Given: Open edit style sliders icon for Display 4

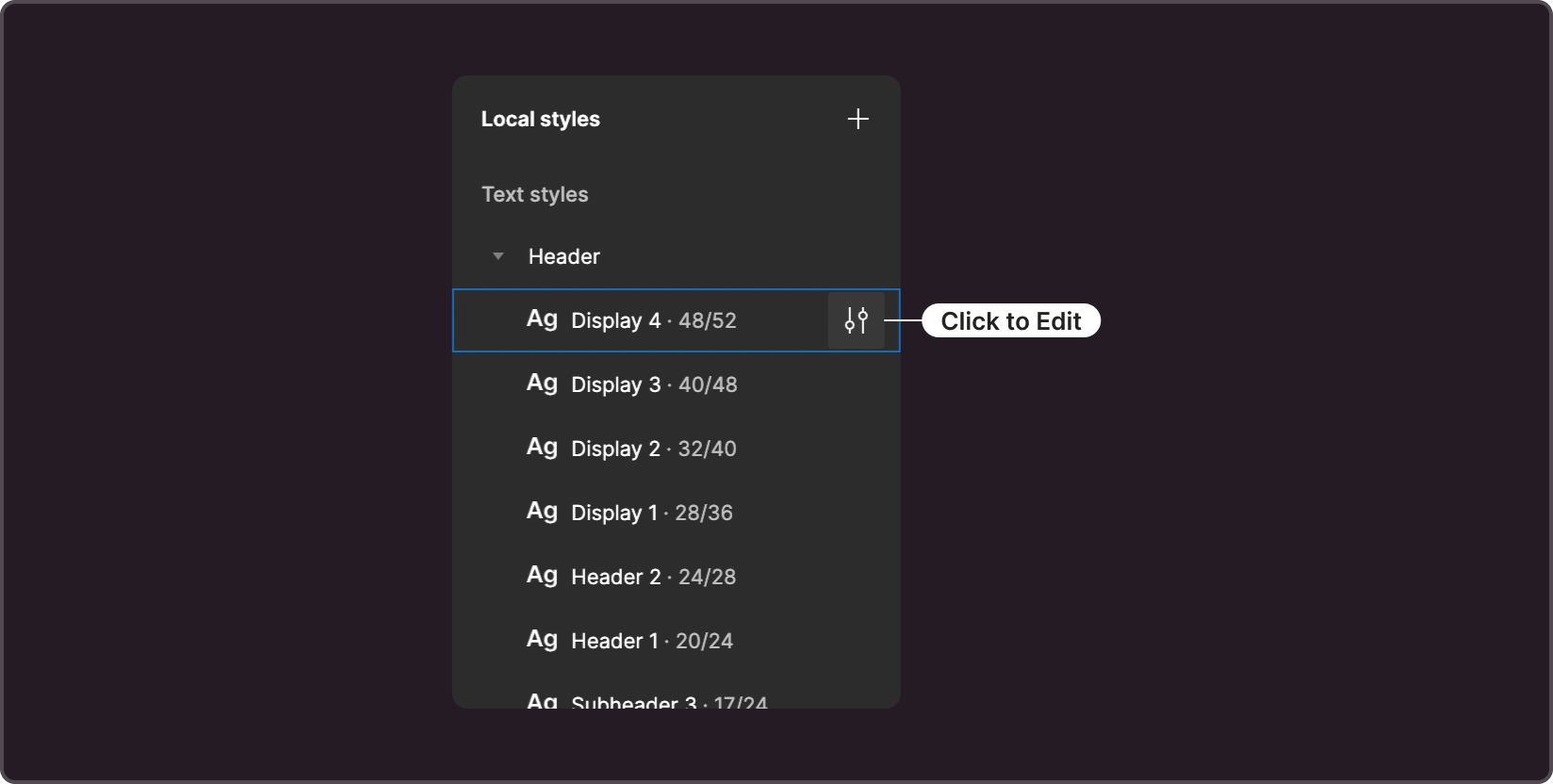Looking at the screenshot, I should pyautogui.click(x=856, y=320).
